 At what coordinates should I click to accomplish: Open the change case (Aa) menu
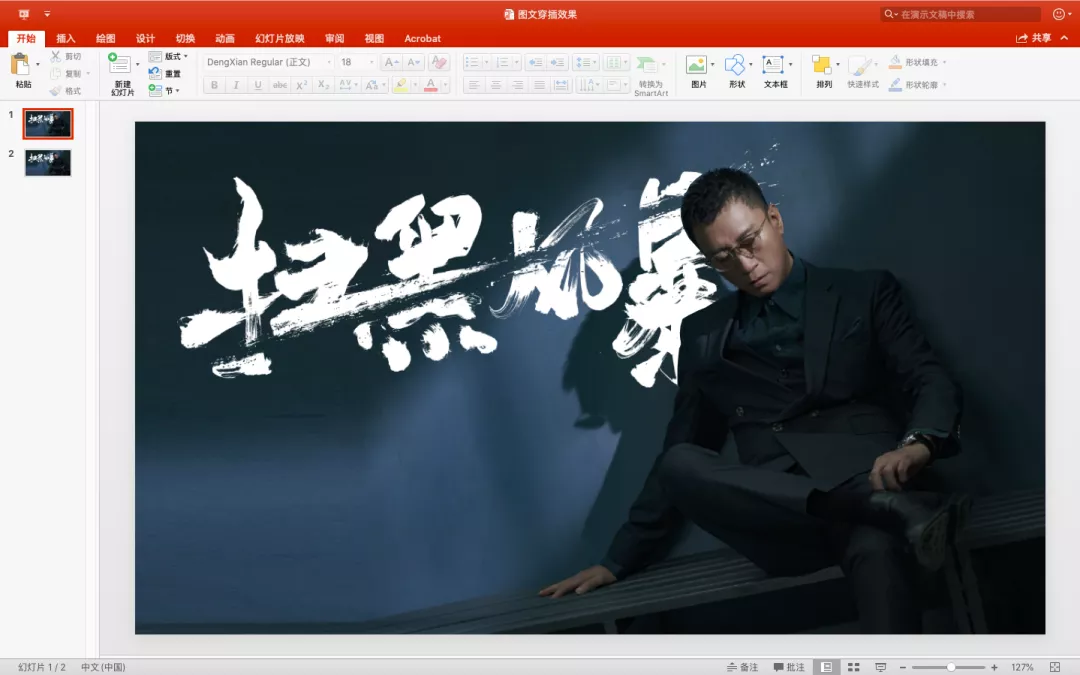[373, 85]
